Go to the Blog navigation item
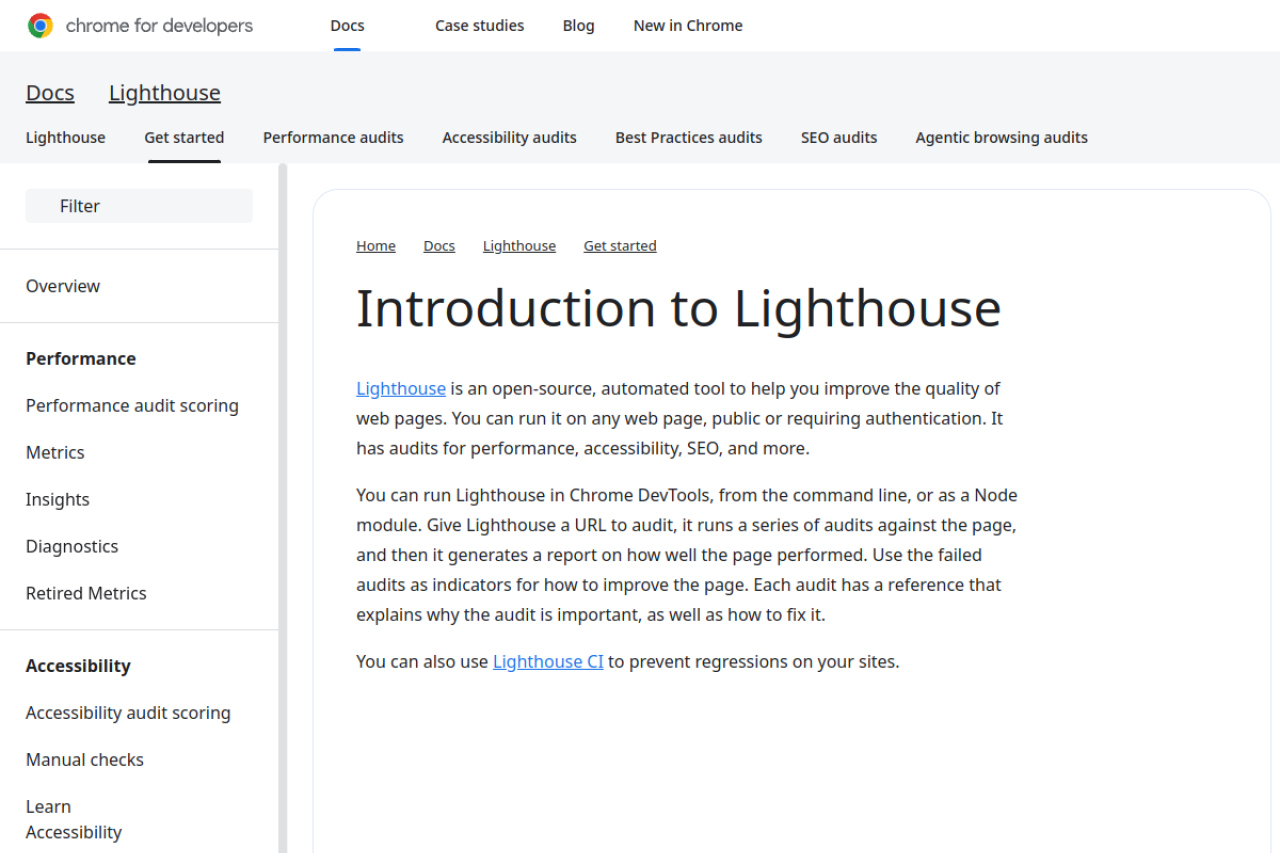Viewport: 1280px width, 853px height. coord(578,26)
